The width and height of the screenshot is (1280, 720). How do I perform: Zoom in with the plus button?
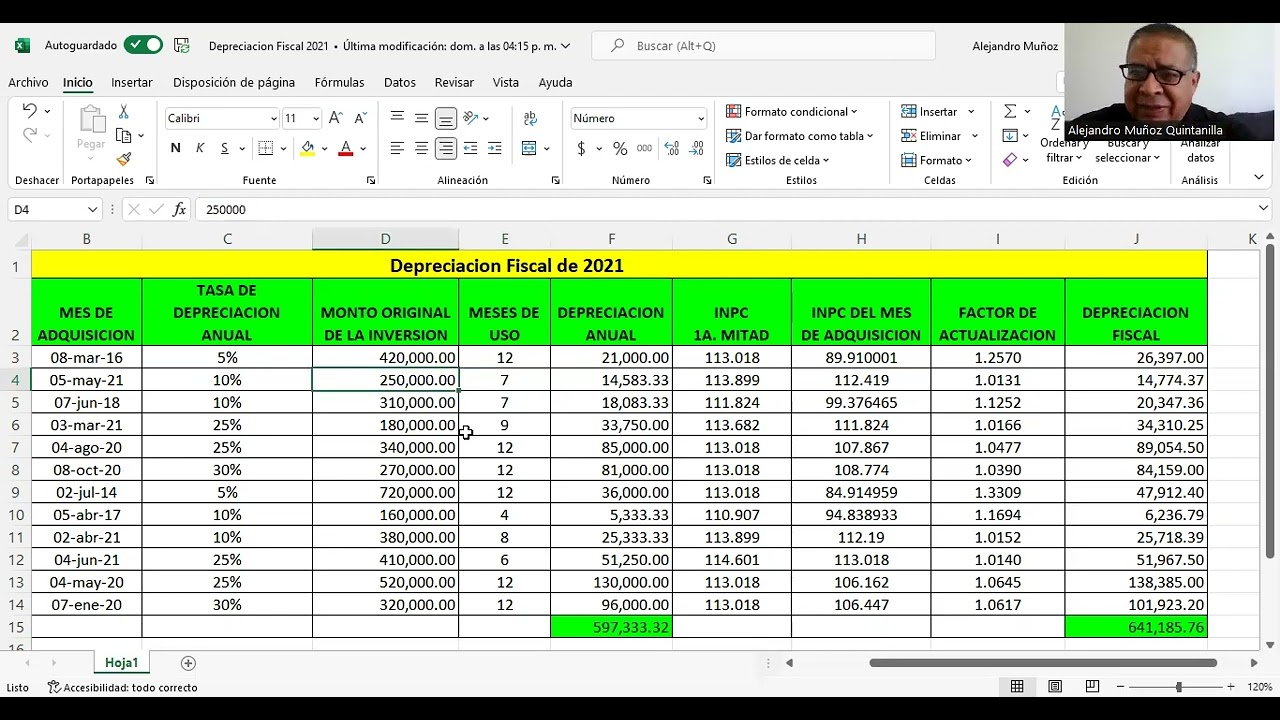click(1230, 687)
